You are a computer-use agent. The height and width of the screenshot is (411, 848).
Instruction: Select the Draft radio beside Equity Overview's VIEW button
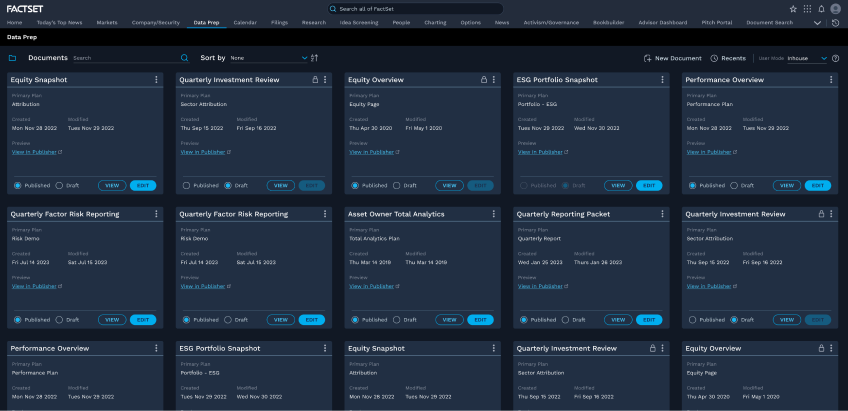click(x=397, y=185)
